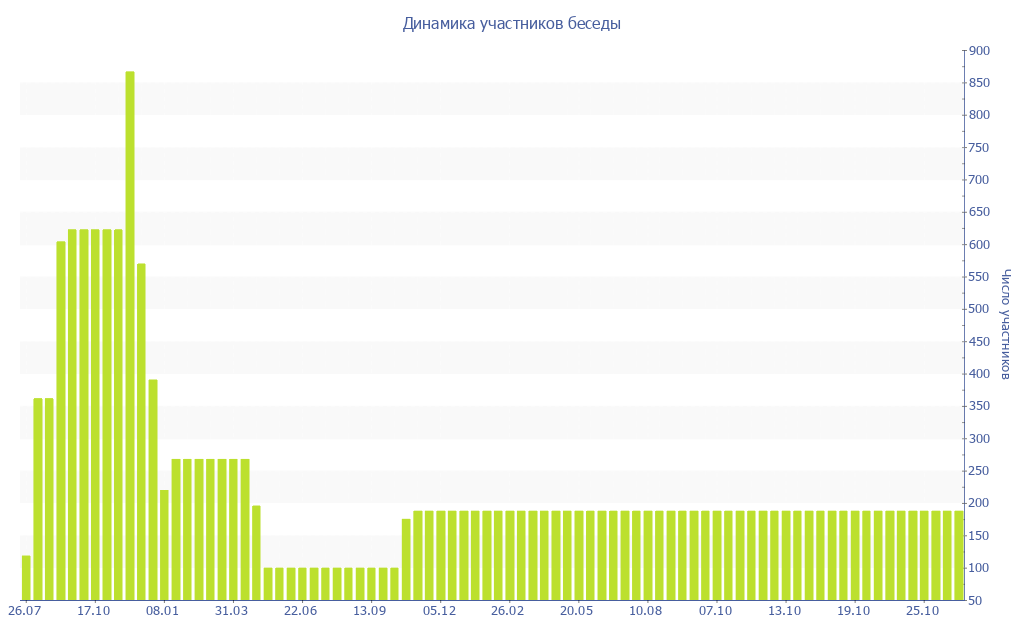Click the 10.08 date axis label
1024x640 pixels.
coord(646,611)
